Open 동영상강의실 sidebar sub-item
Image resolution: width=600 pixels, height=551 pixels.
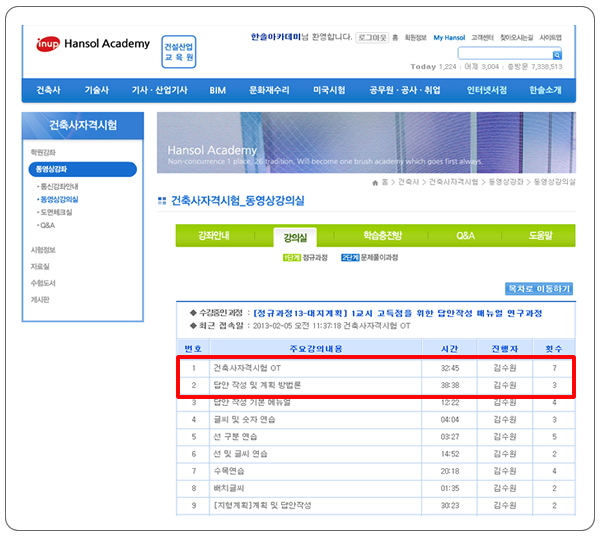point(59,199)
